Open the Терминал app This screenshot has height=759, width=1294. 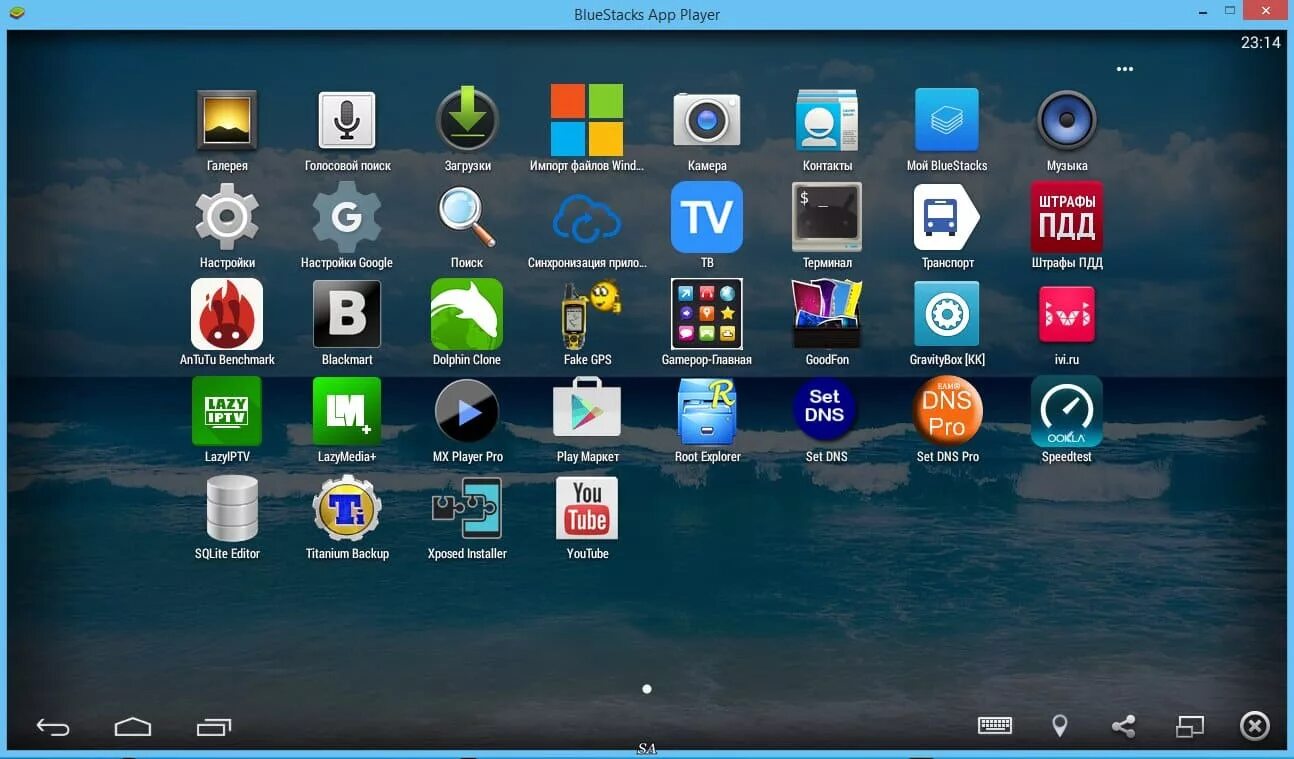[827, 216]
